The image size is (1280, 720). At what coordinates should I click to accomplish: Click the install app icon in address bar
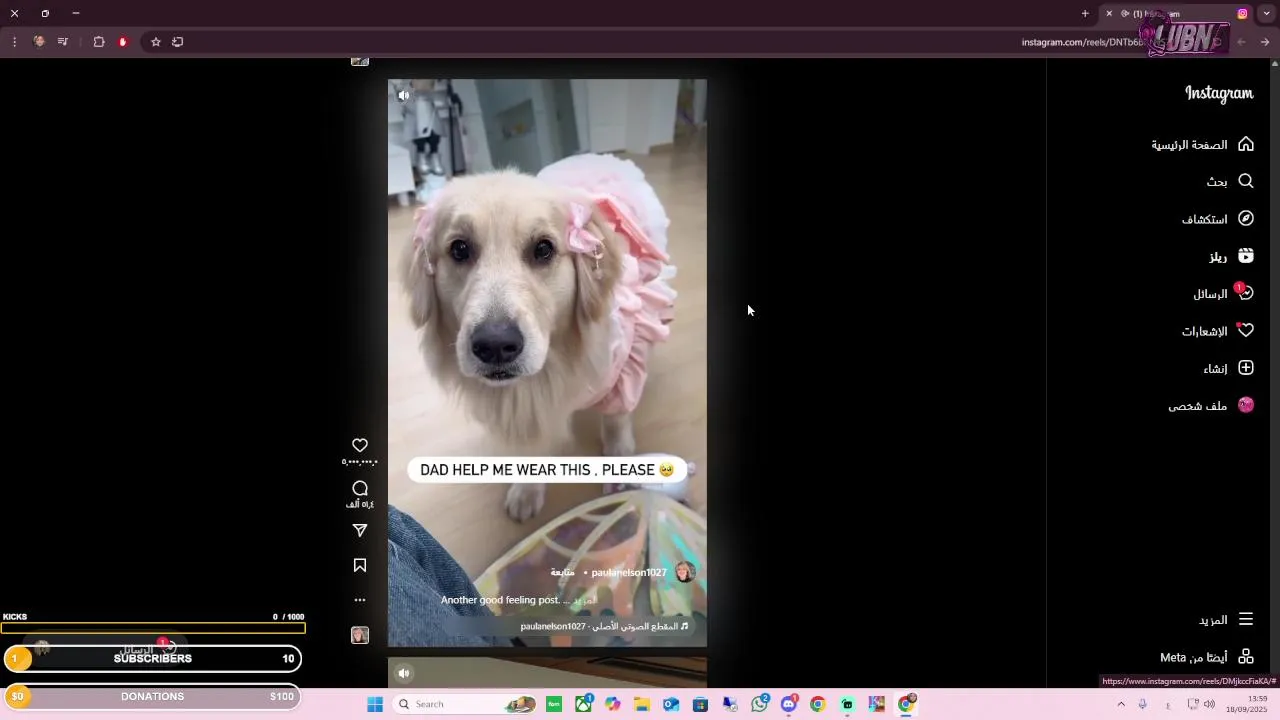pyautogui.click(x=178, y=42)
